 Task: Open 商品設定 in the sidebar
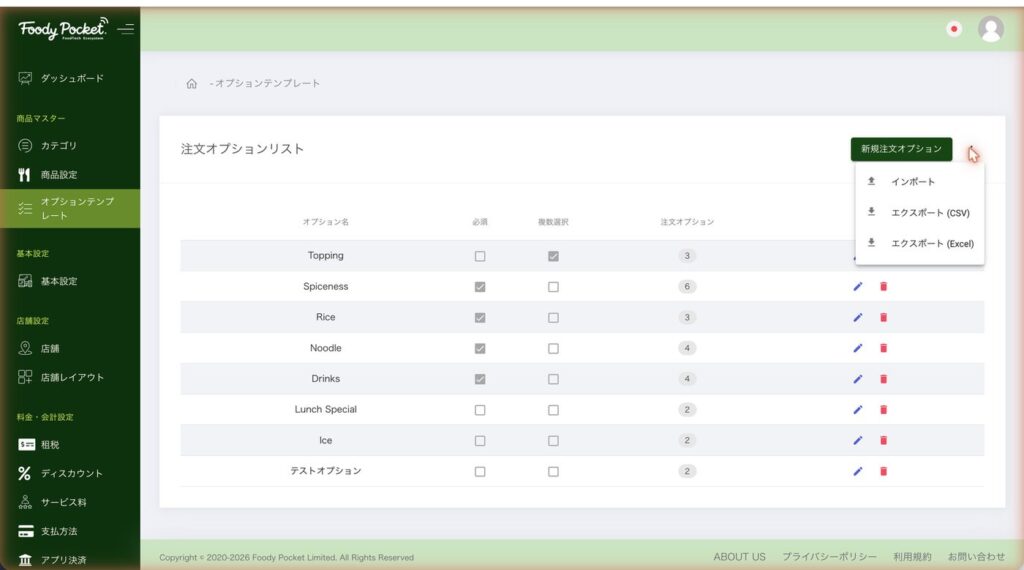[70, 174]
